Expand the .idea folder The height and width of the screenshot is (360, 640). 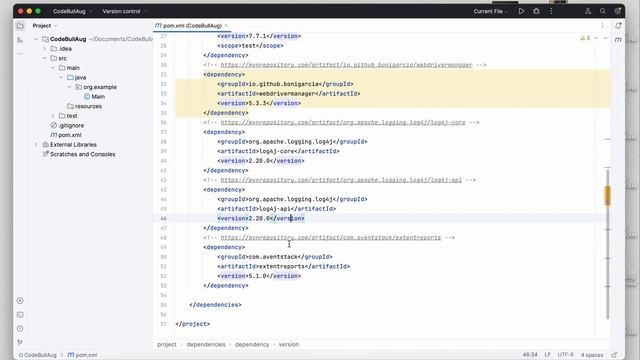click(x=44, y=49)
